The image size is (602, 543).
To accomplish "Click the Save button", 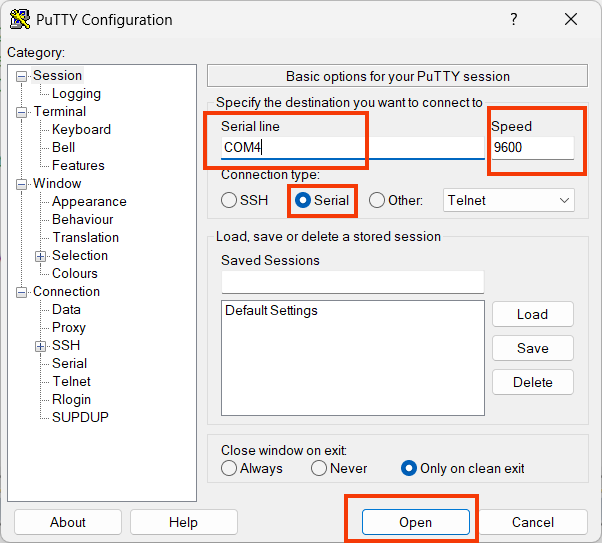I will [533, 348].
